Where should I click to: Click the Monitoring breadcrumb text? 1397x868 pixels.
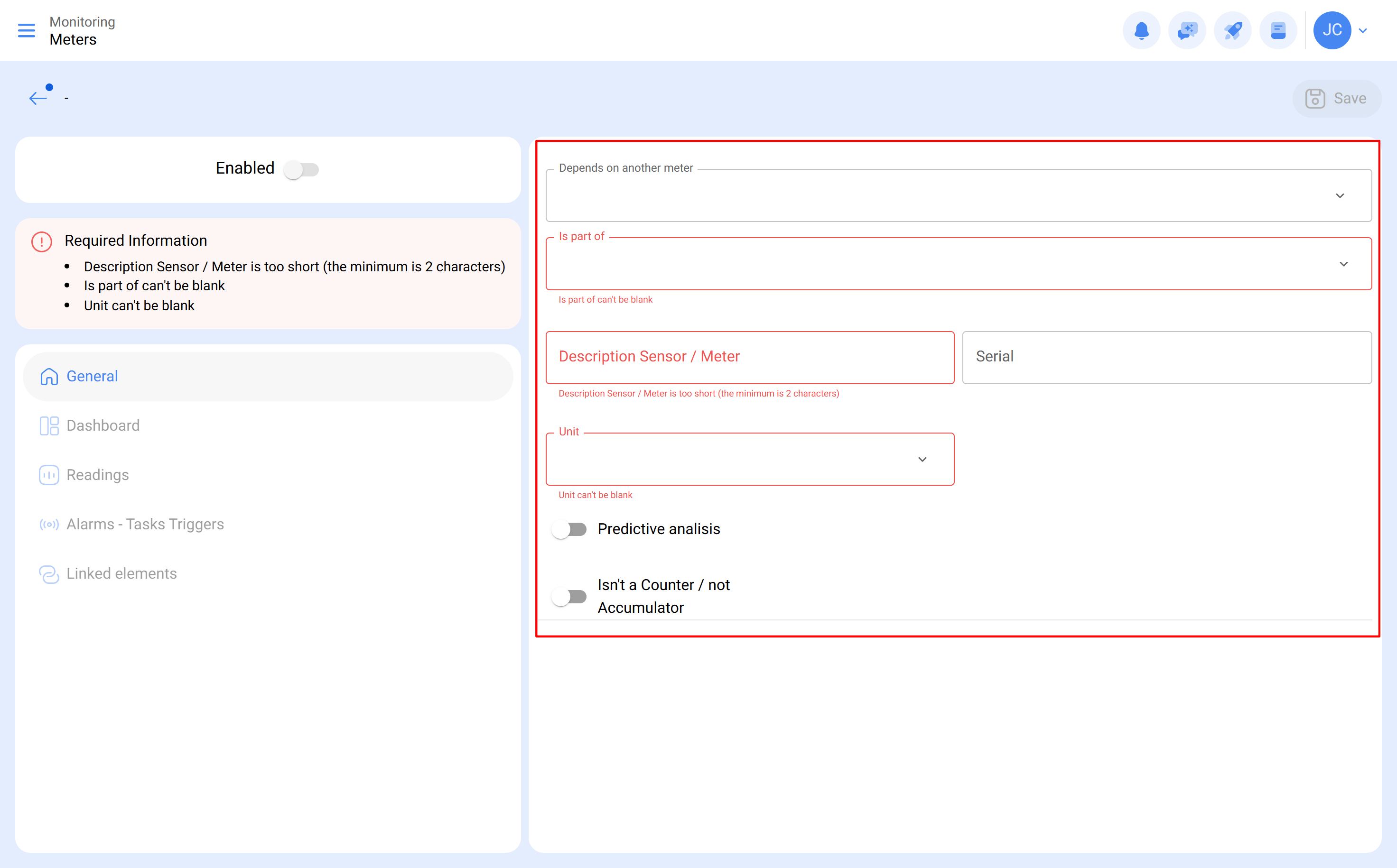pos(82,22)
